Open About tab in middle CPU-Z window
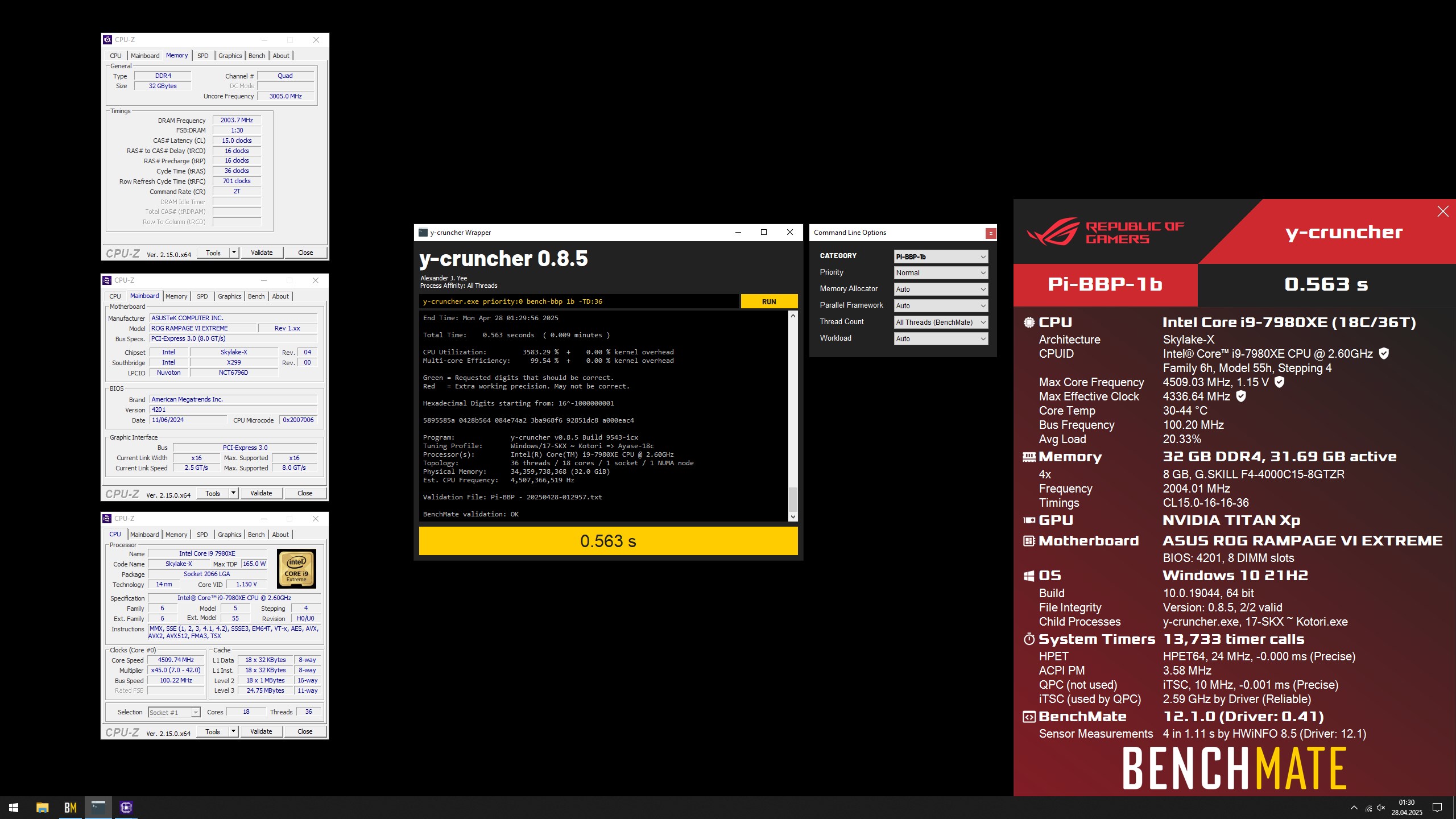This screenshot has height=819, width=1456. 280,296
